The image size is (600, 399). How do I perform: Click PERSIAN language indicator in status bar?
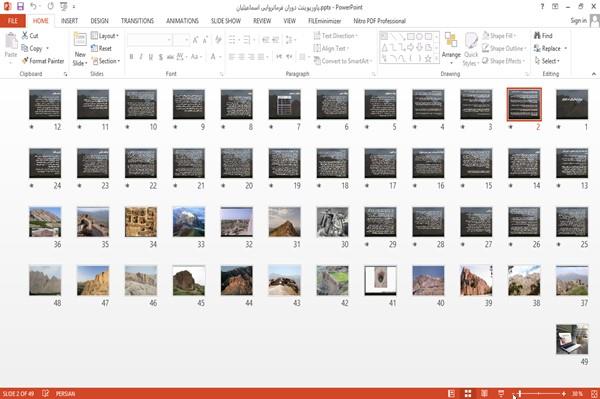65,393
